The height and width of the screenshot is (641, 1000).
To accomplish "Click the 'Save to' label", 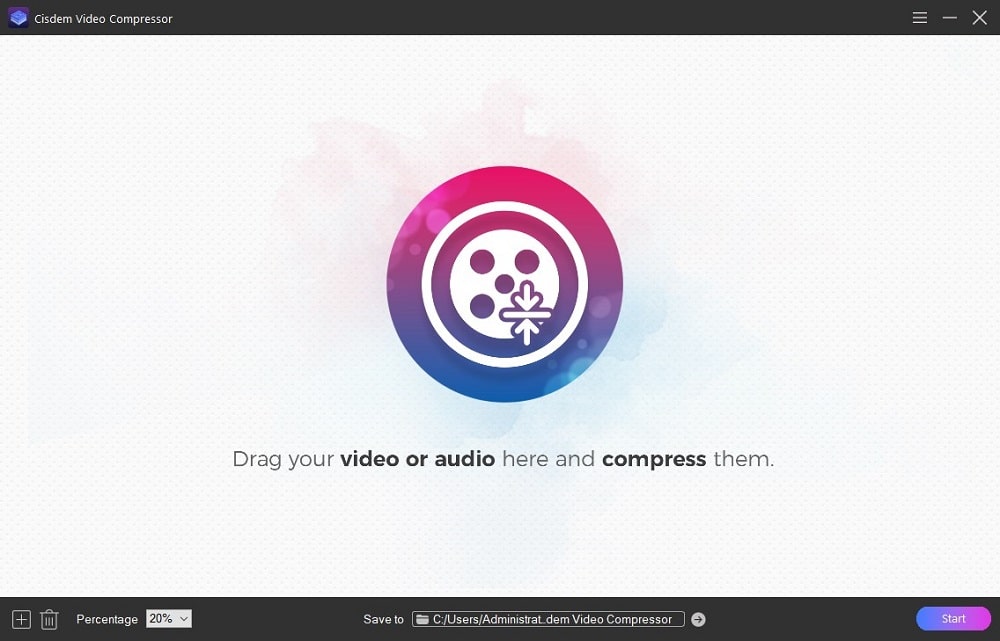I will click(384, 619).
